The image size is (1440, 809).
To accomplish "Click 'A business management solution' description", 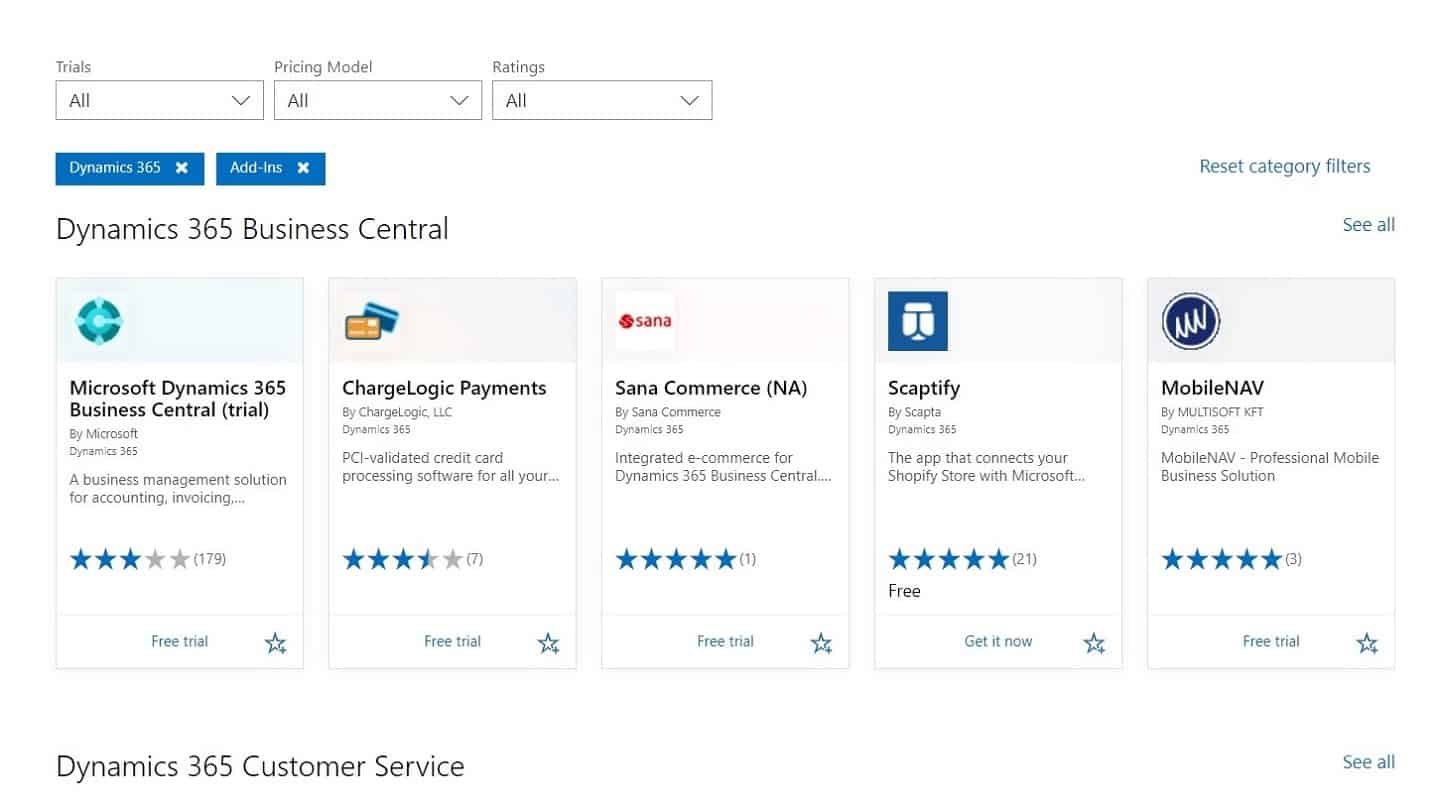I will point(178,489).
